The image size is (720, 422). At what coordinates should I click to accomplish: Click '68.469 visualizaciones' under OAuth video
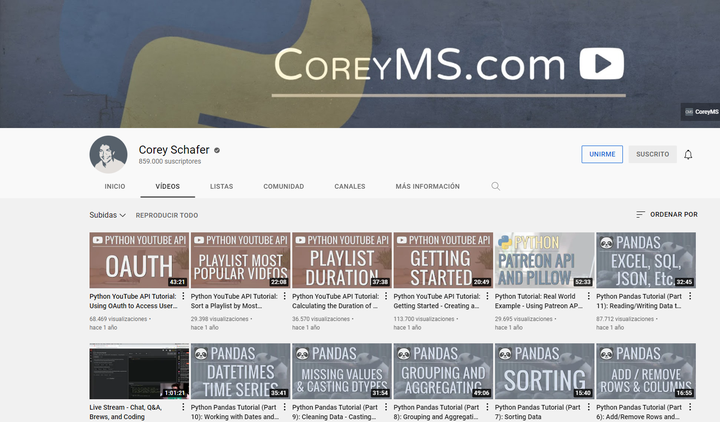118,319
